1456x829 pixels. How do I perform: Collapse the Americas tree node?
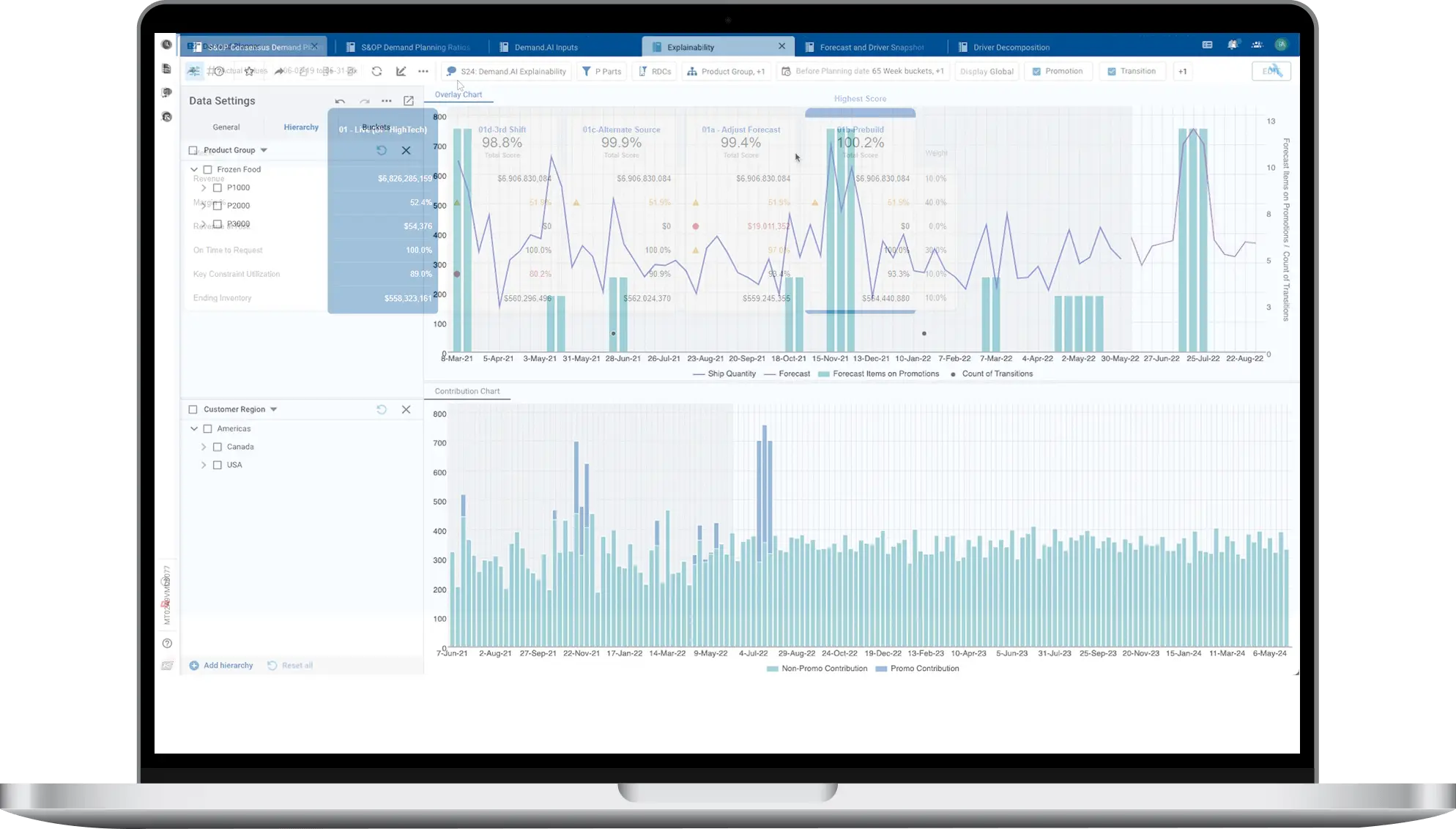(194, 428)
